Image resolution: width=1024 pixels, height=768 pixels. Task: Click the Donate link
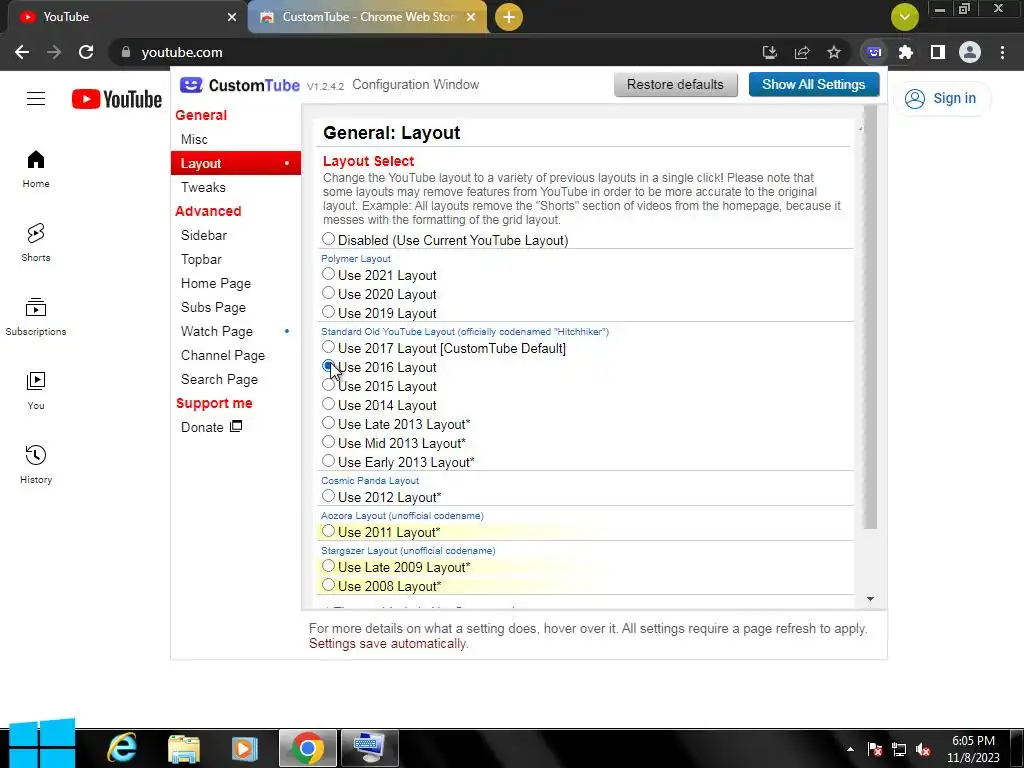coord(212,427)
